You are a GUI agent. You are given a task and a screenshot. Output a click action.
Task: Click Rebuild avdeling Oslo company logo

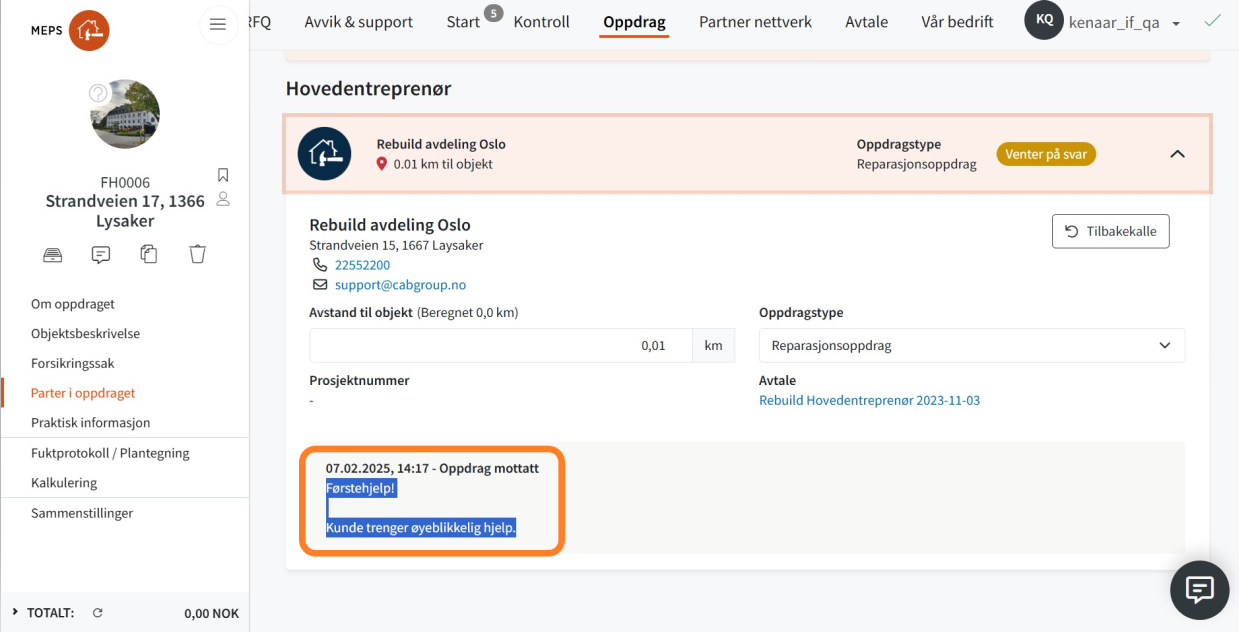click(x=324, y=154)
